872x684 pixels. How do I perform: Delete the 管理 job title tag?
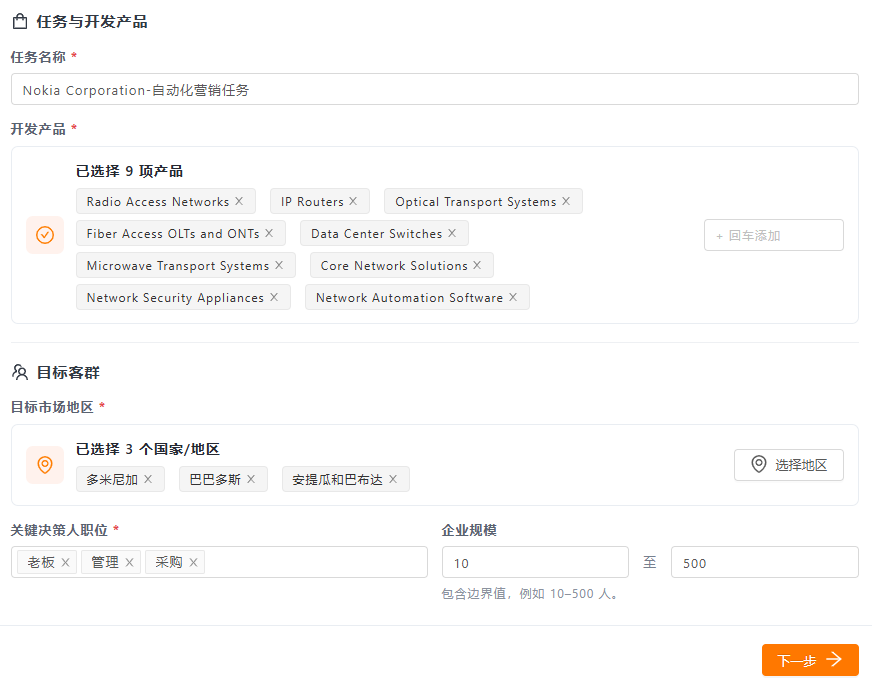[x=130, y=562]
